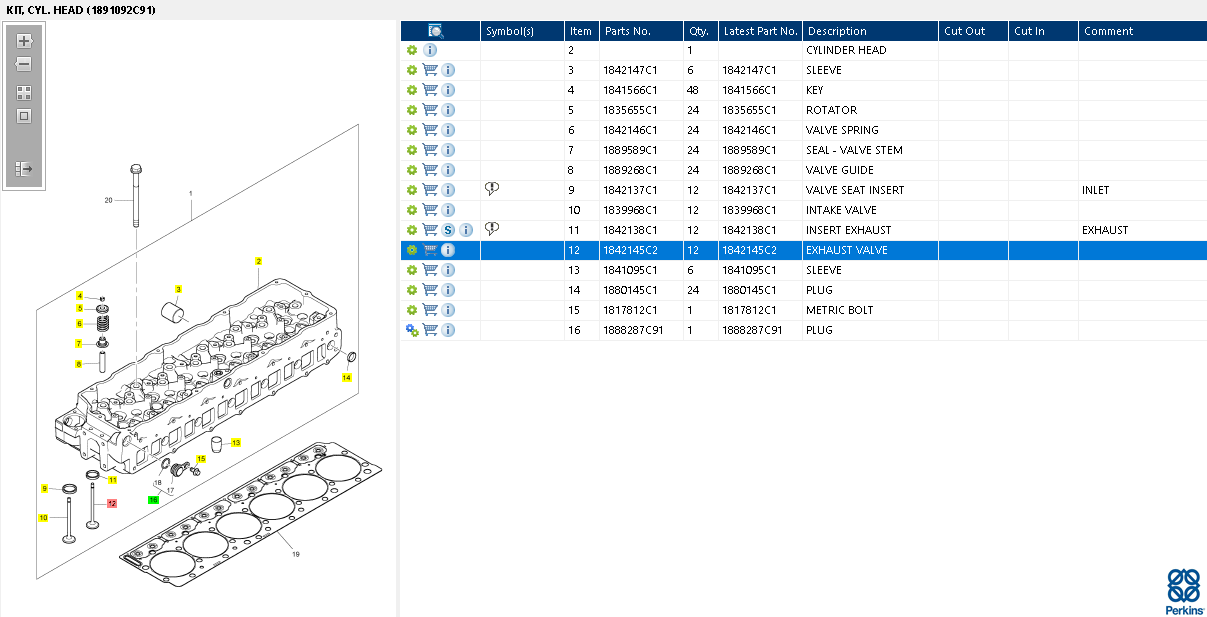The image size is (1207, 617).
Task: Add the METRIC BOLT to cart
Action: click(430, 310)
